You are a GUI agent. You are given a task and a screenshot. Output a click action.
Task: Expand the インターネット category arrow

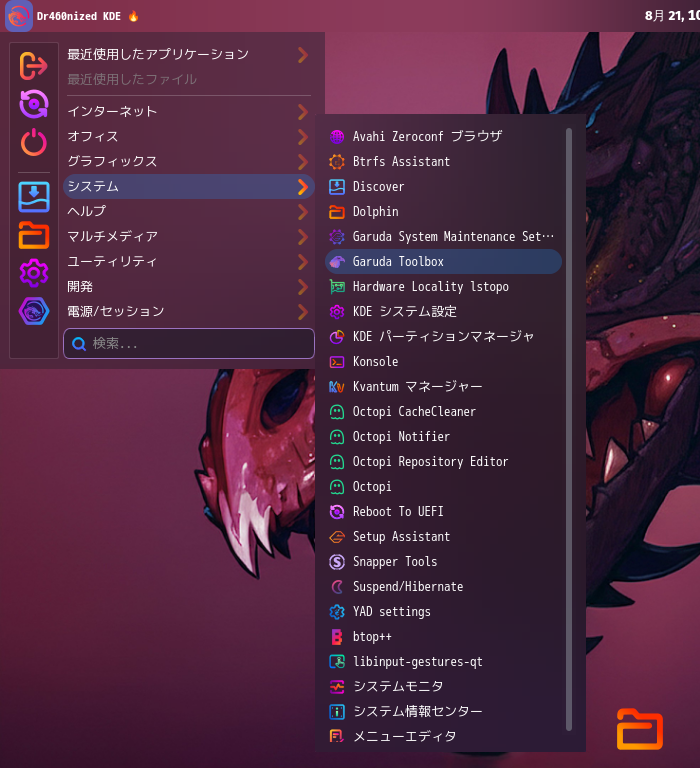[303, 112]
